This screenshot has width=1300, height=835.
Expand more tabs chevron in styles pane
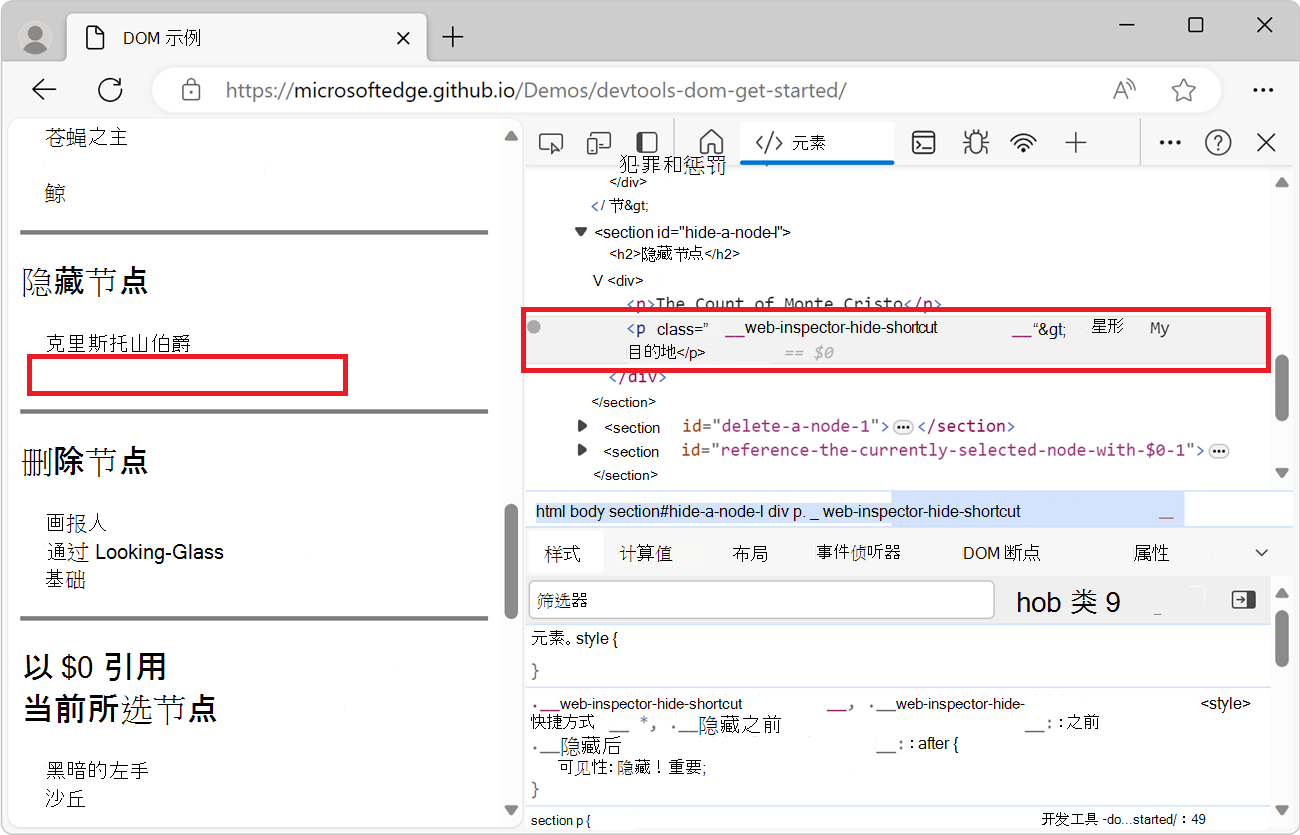[x=1262, y=553]
